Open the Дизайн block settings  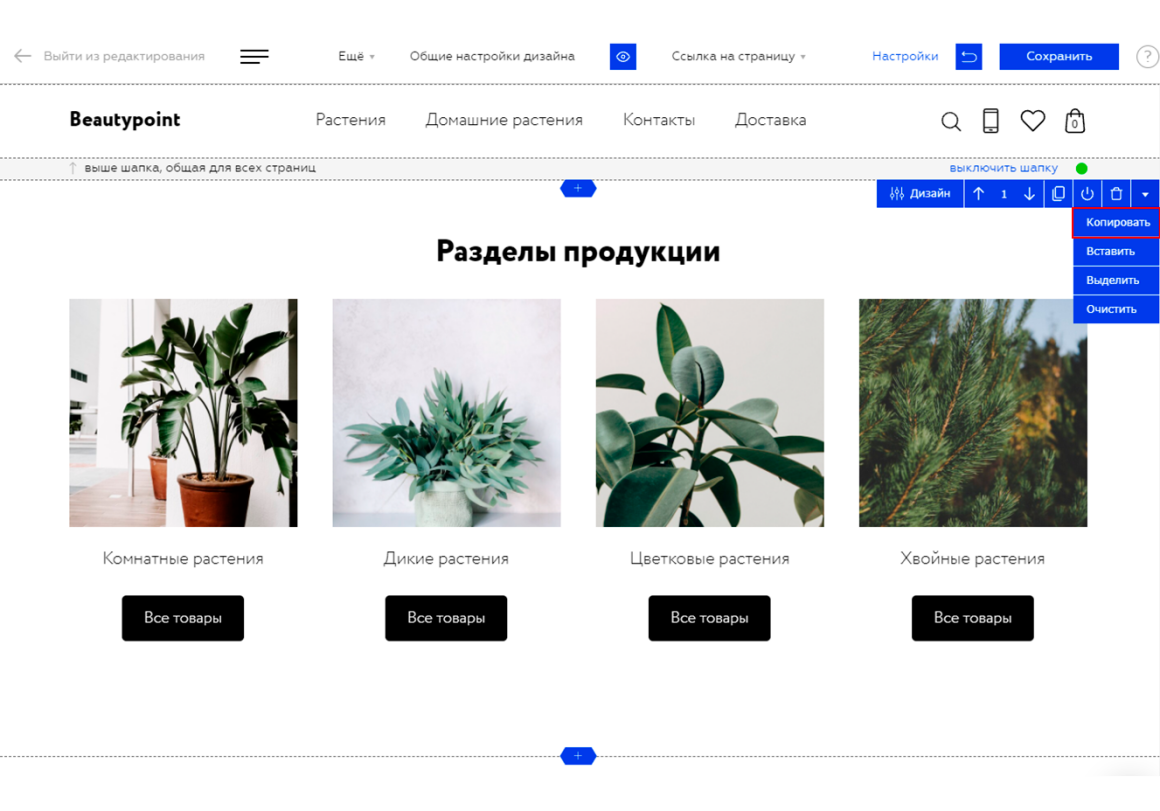click(x=920, y=194)
